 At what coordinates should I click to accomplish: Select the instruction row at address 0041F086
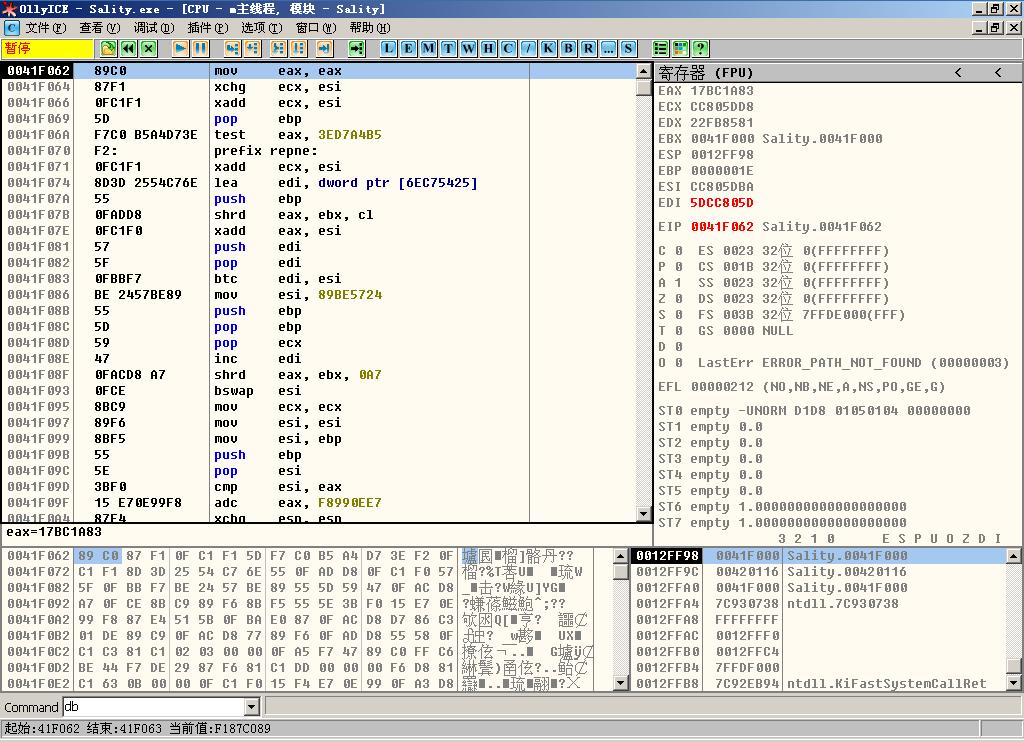pyautogui.click(x=300, y=295)
